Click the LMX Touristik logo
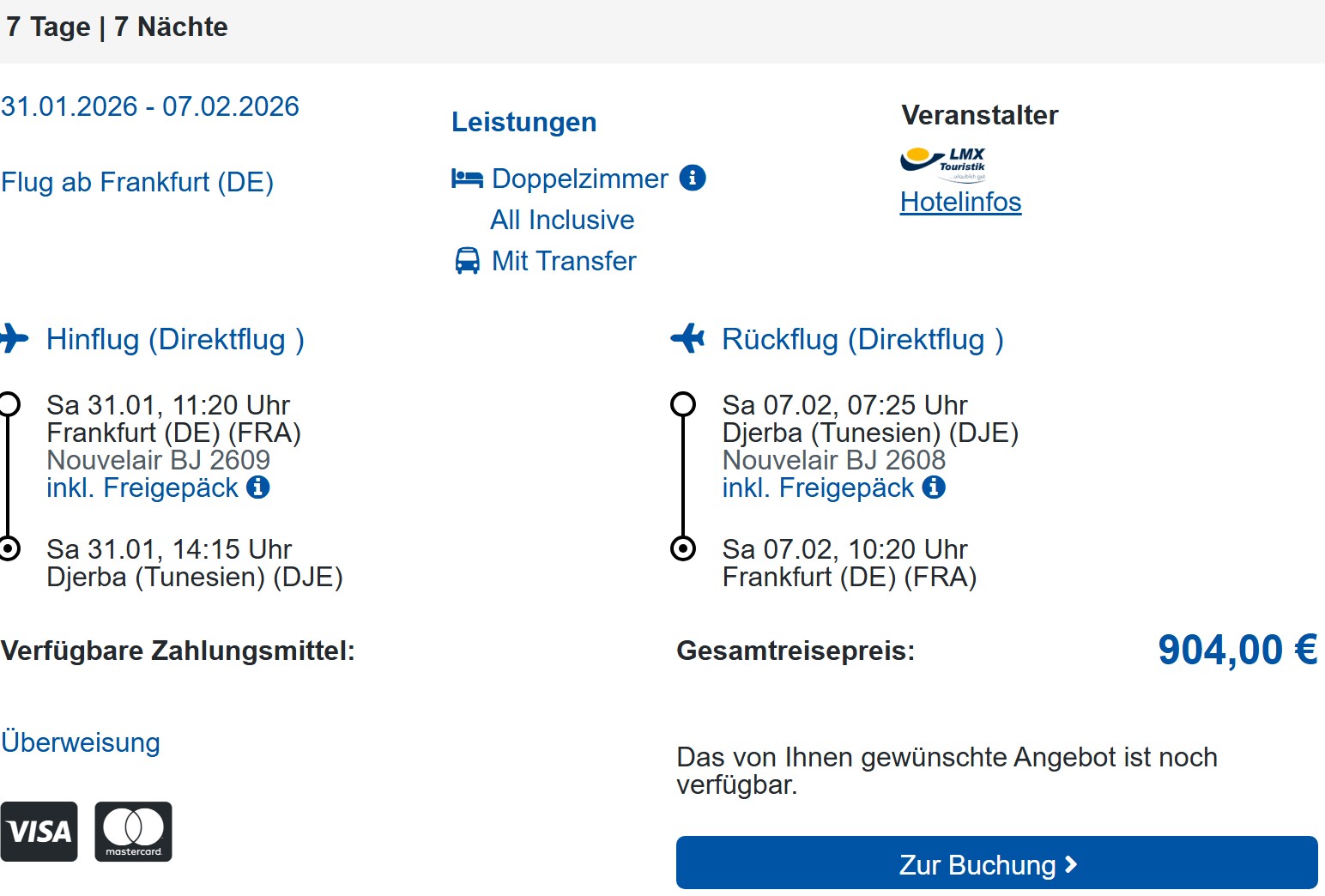Screen dimensions: 1325x896 point(943,163)
